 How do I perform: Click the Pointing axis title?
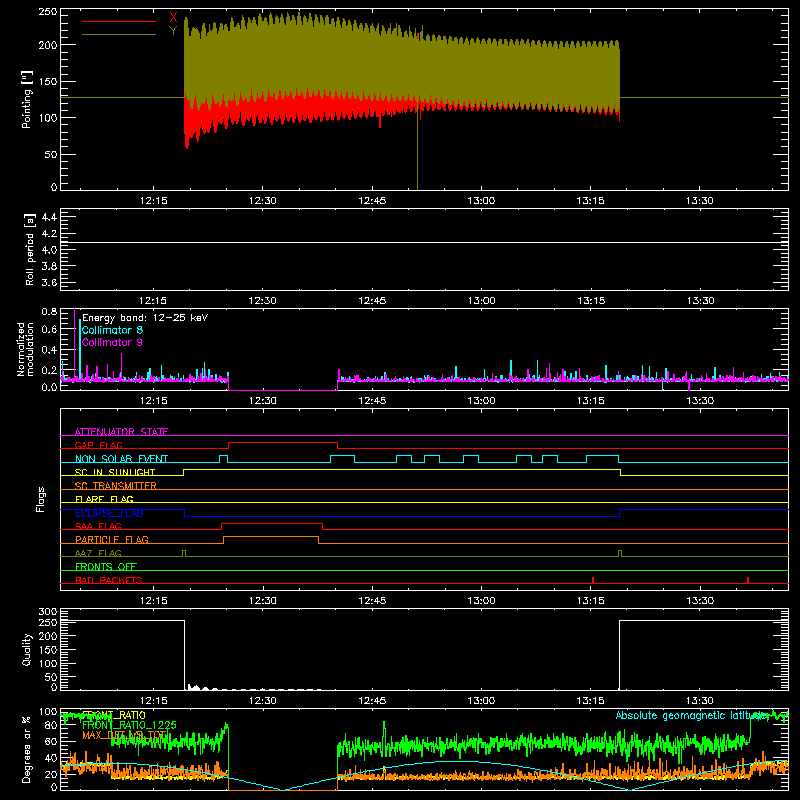27,99
